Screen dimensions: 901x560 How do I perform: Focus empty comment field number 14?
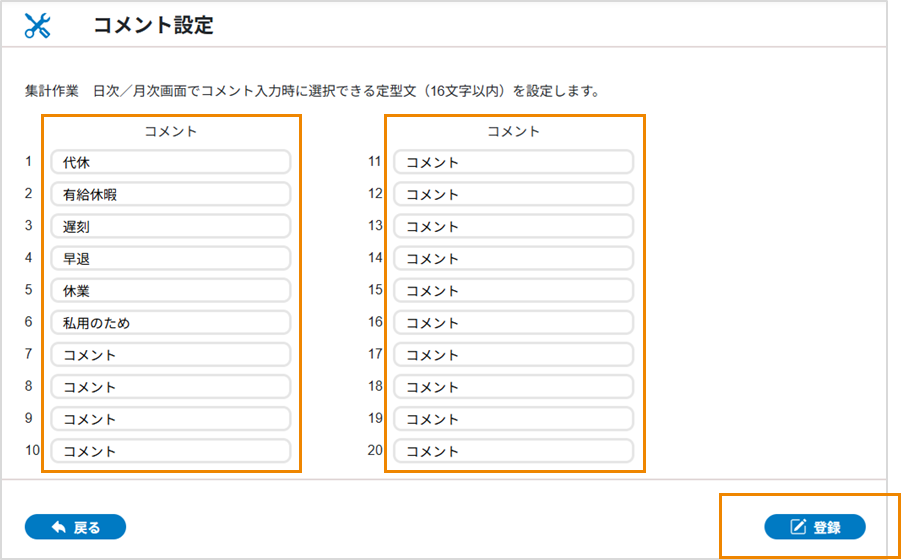(513, 258)
